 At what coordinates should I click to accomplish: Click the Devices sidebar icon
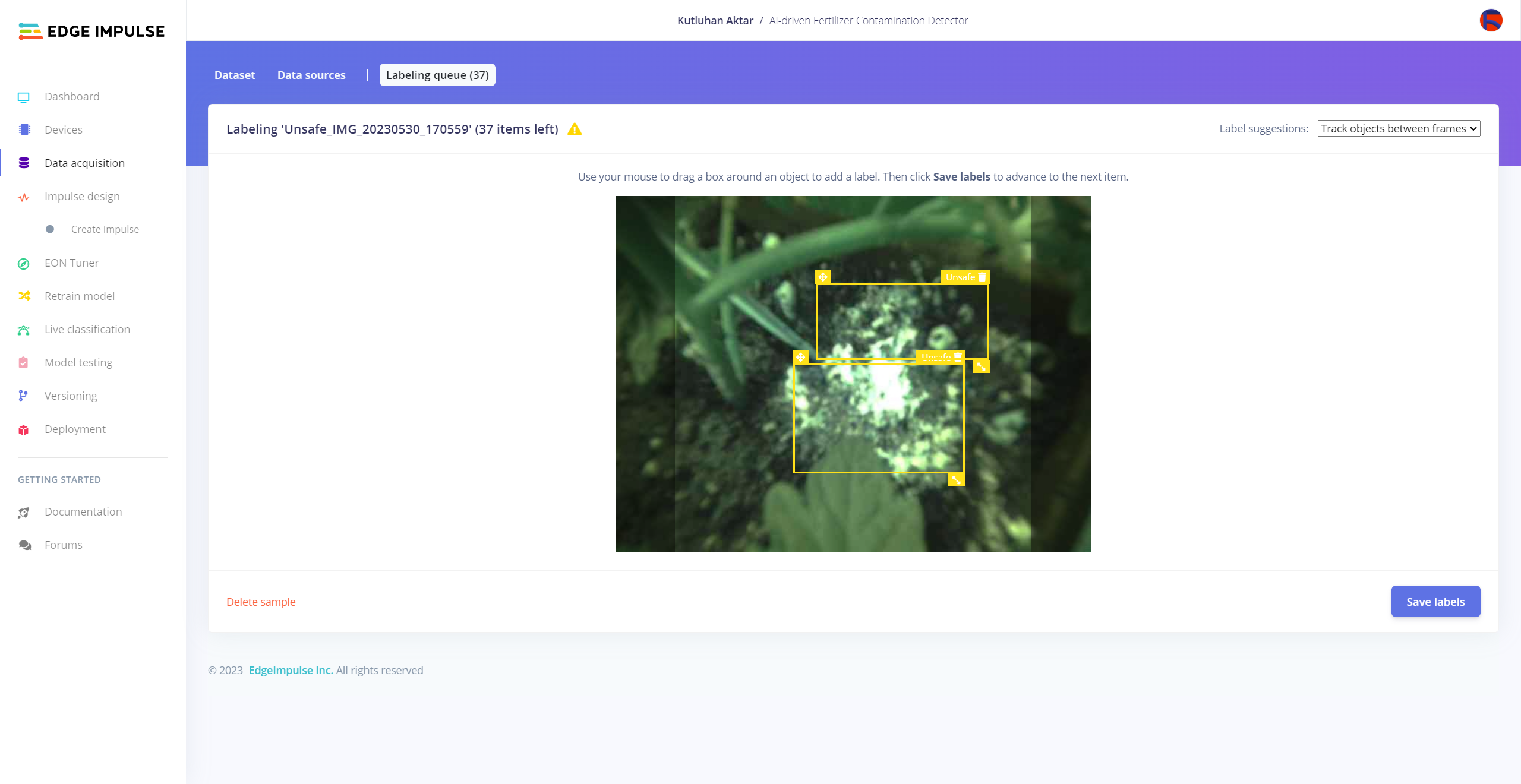pos(24,129)
